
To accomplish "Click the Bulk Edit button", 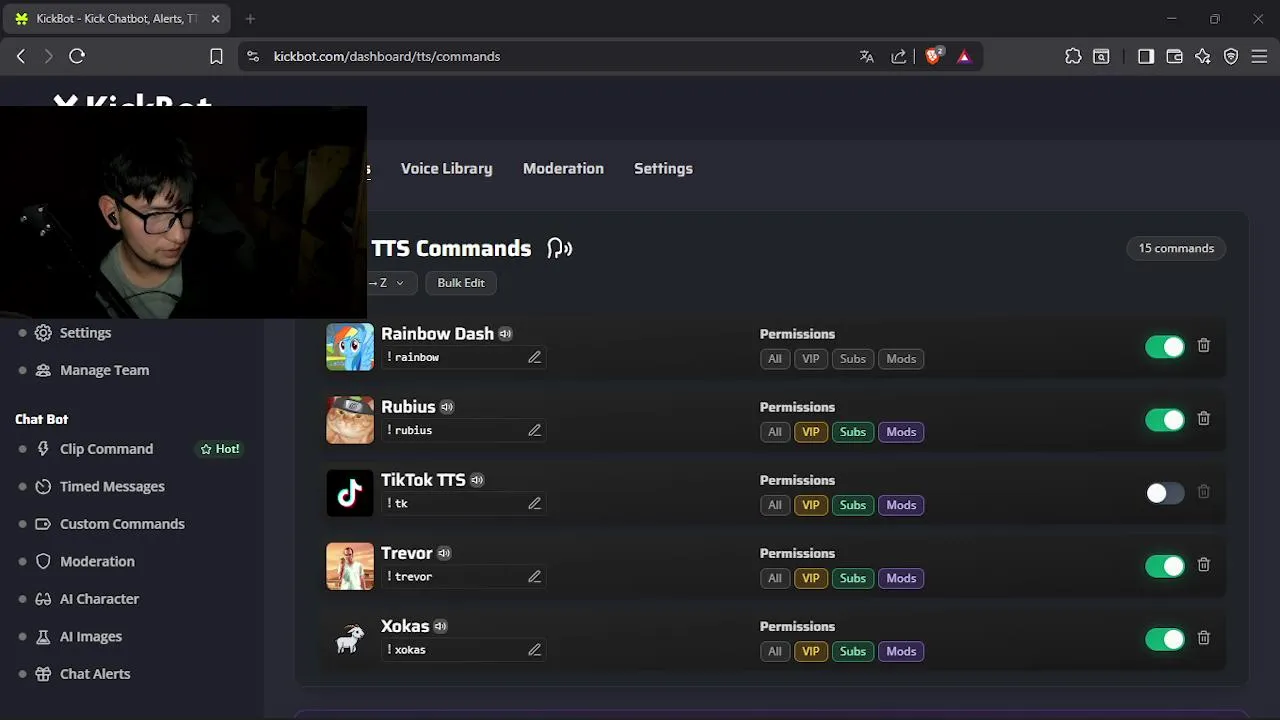I will tap(461, 282).
